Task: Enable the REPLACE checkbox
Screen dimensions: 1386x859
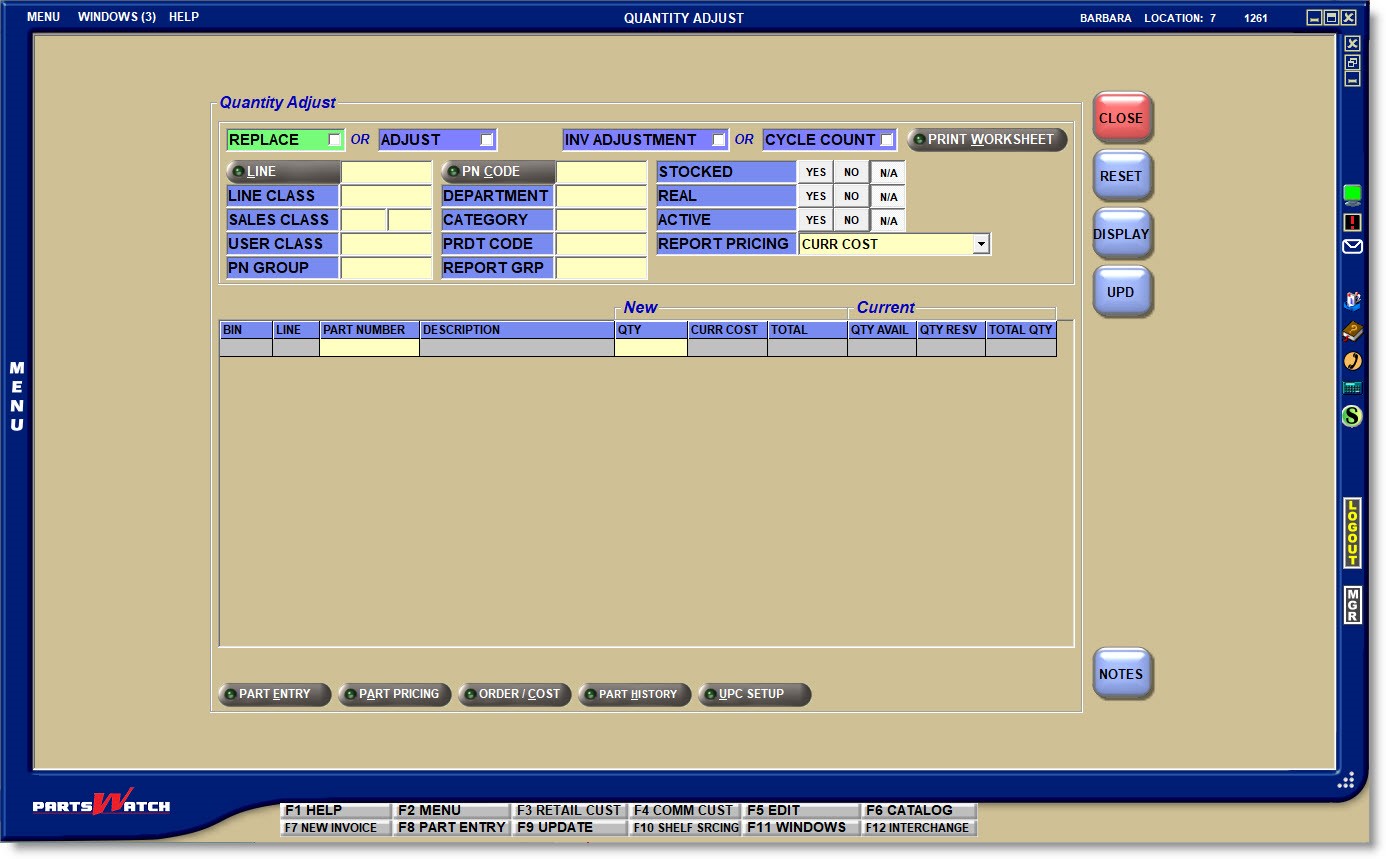Action: [x=334, y=140]
